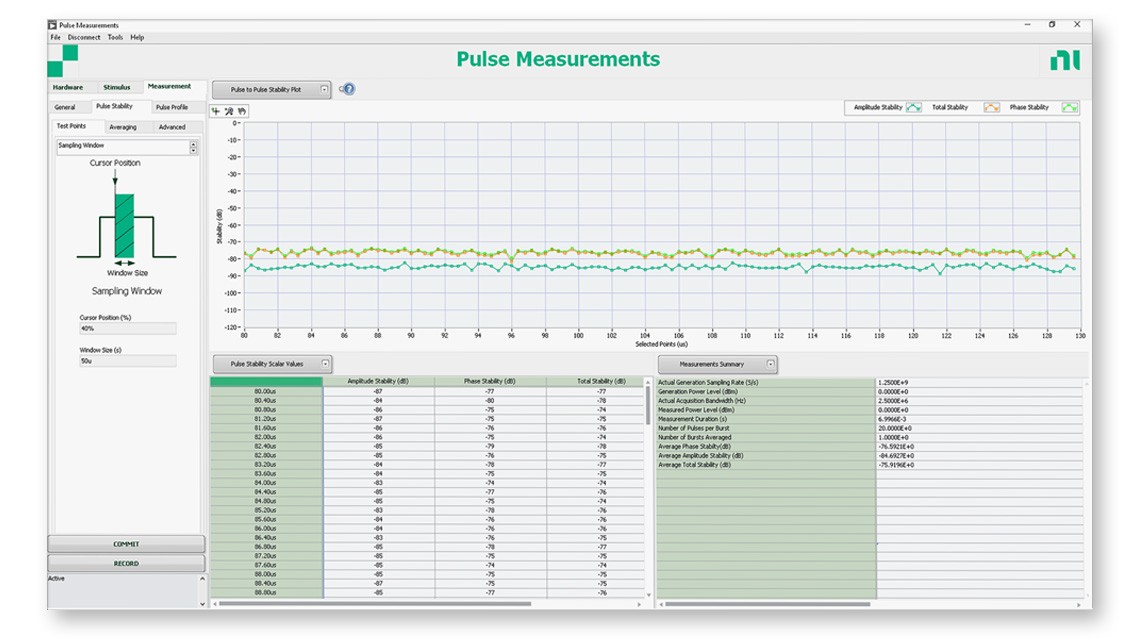This screenshot has height=641, width=1140.
Task: Click the Cursor Position (%) field
Action: tap(127, 328)
